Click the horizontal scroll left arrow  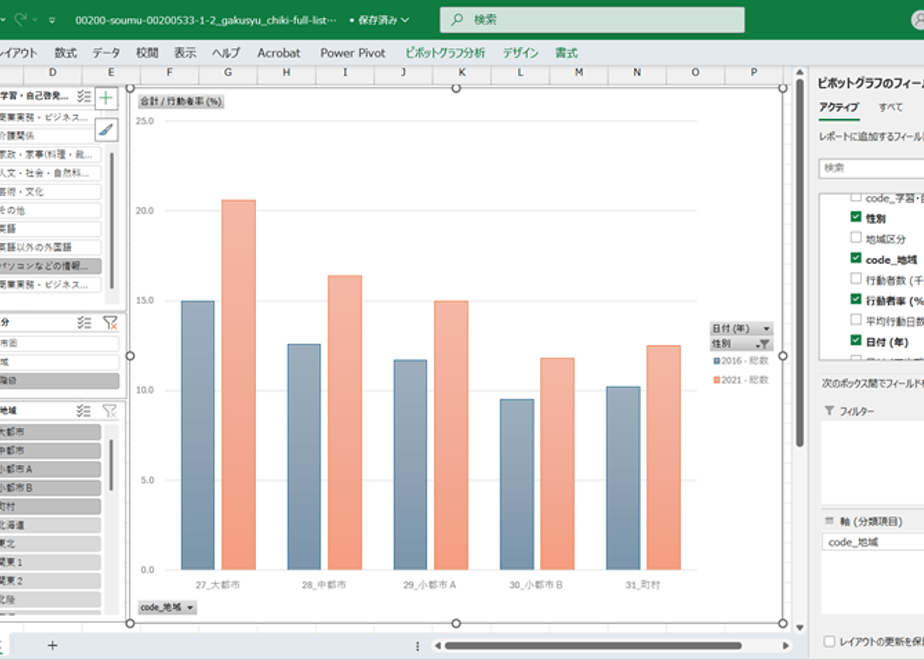point(437,646)
